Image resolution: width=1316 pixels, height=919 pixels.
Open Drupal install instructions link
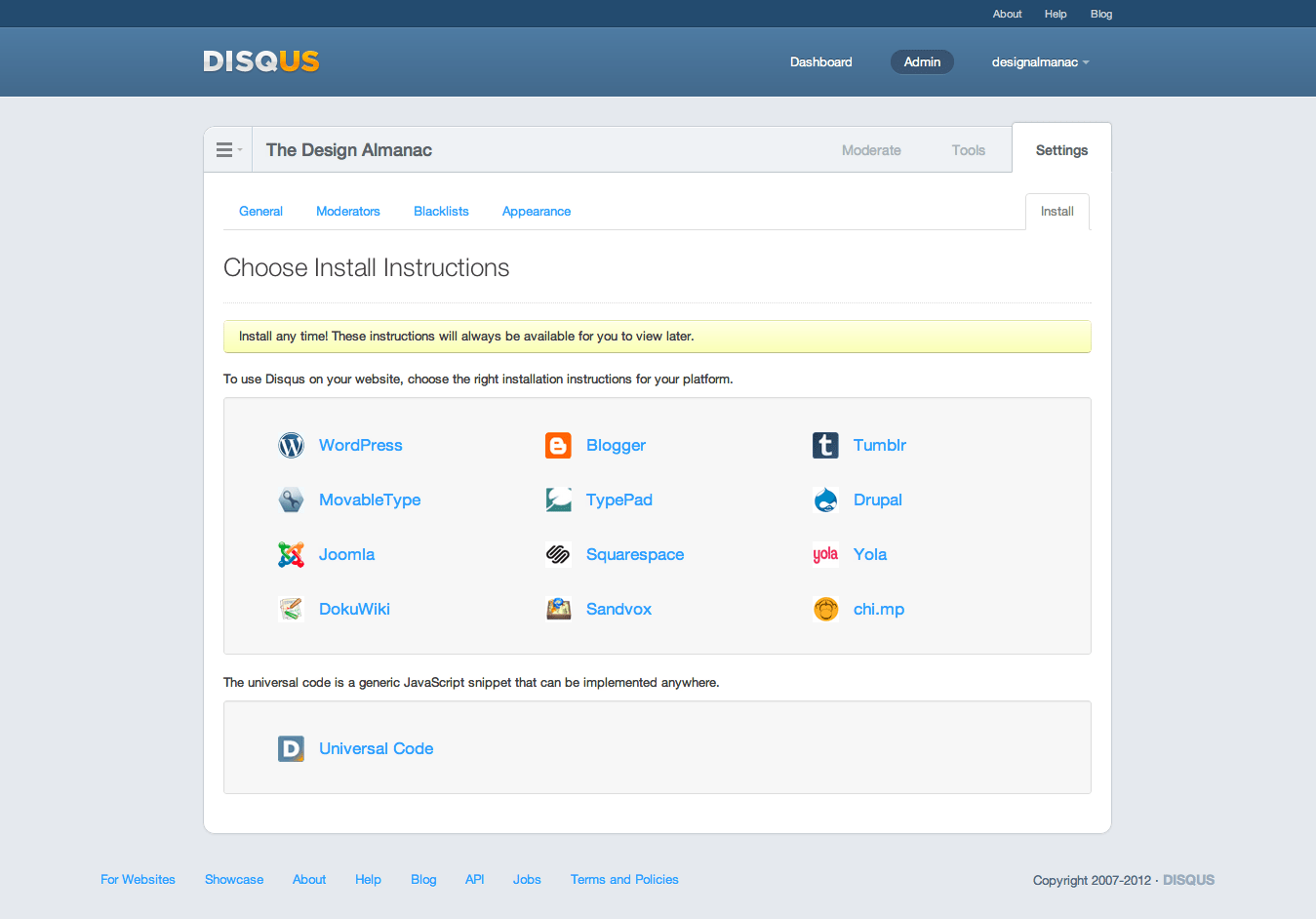pos(878,499)
